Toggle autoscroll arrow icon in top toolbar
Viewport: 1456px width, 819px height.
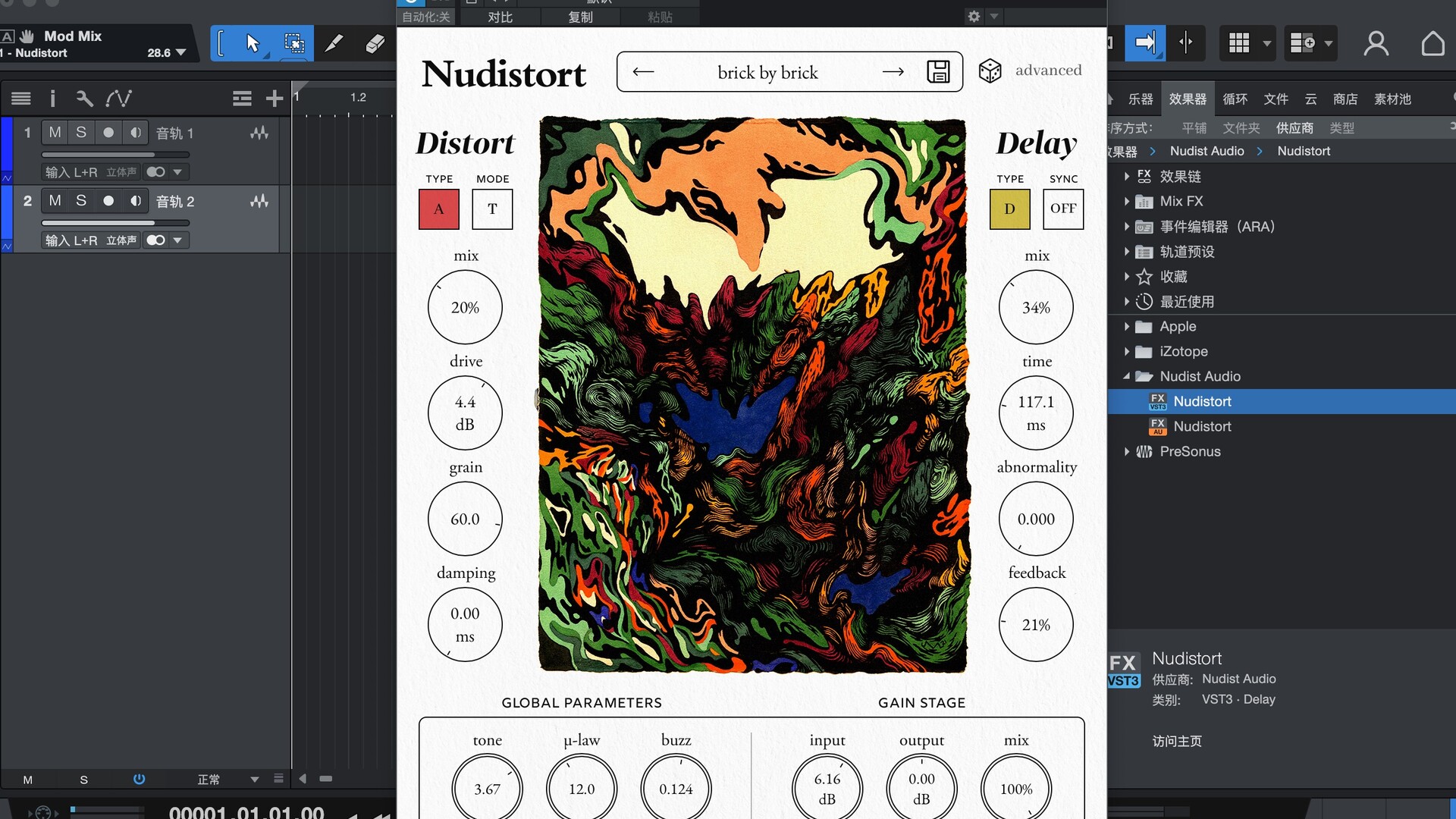tap(1145, 42)
